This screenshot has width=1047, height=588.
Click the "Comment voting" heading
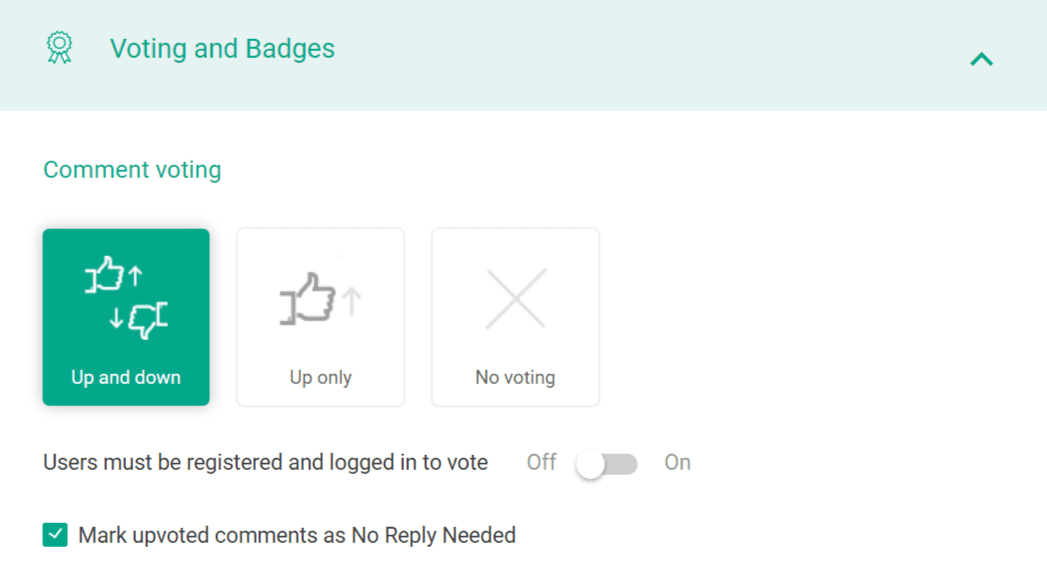click(x=132, y=170)
